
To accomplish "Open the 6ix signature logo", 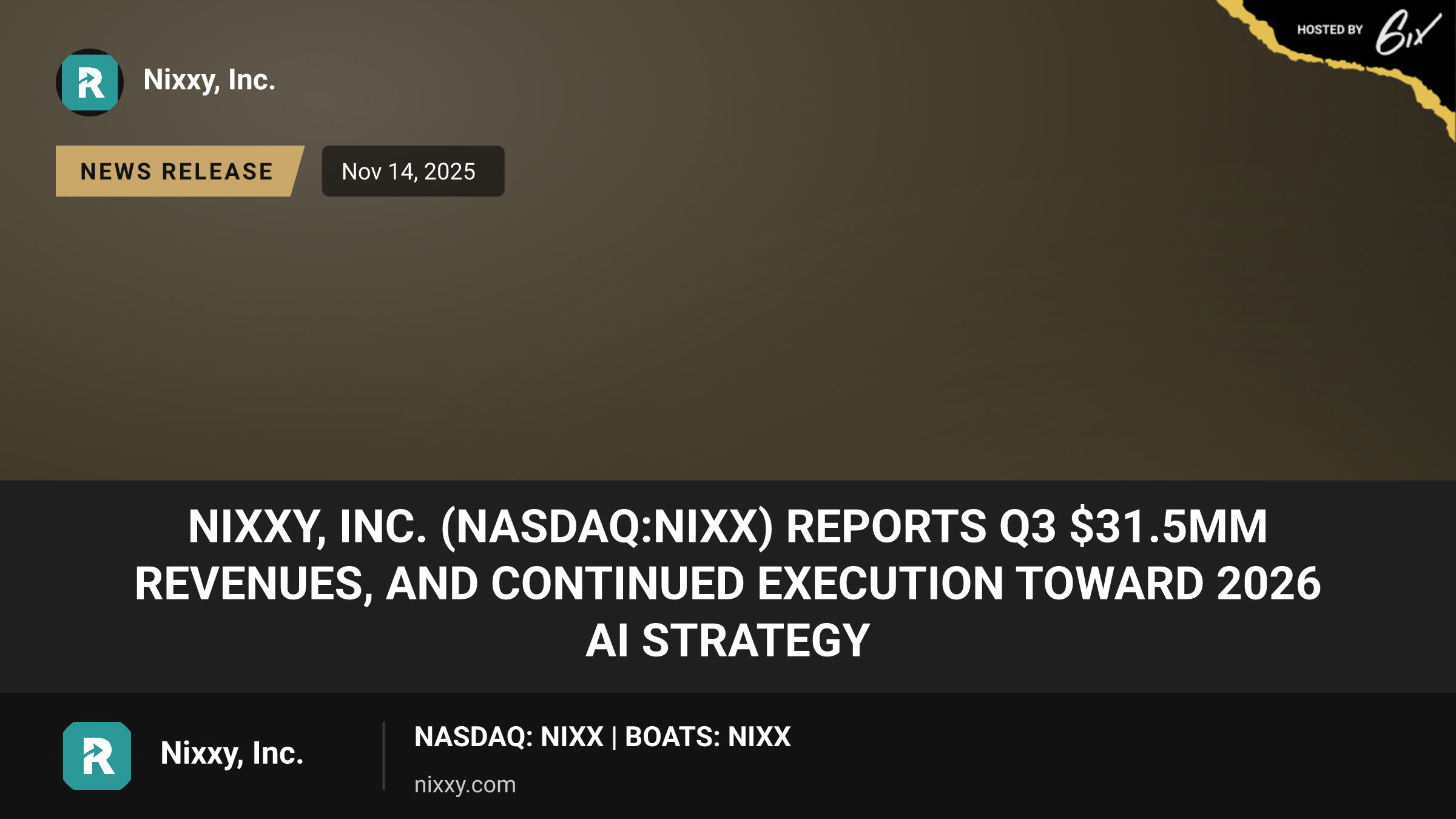I will (x=1407, y=32).
